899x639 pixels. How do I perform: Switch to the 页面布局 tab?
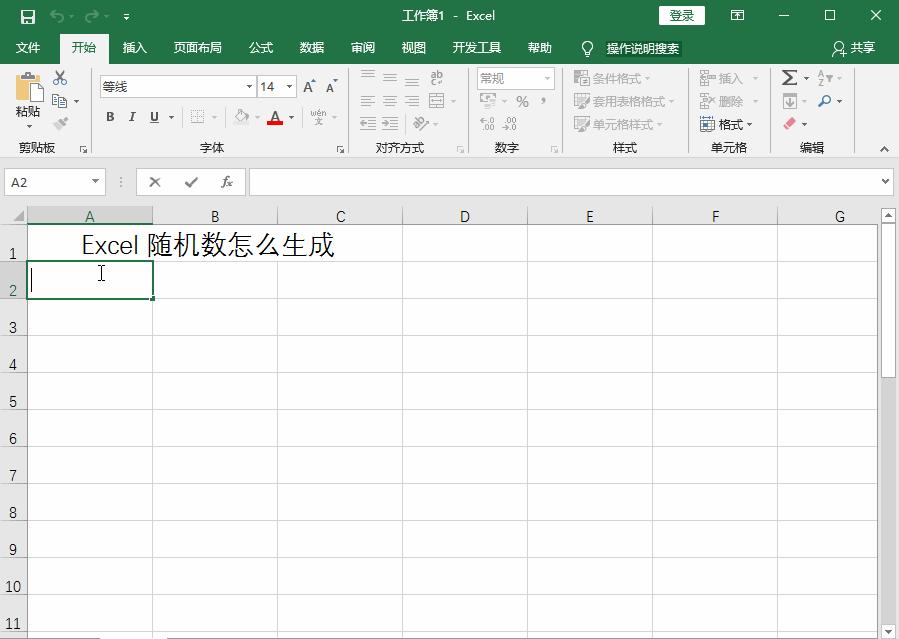pyautogui.click(x=198, y=48)
